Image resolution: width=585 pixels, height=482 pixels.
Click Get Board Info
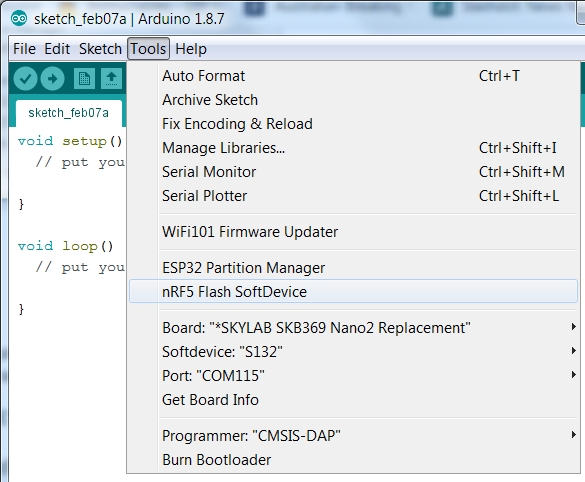[x=353, y=400]
